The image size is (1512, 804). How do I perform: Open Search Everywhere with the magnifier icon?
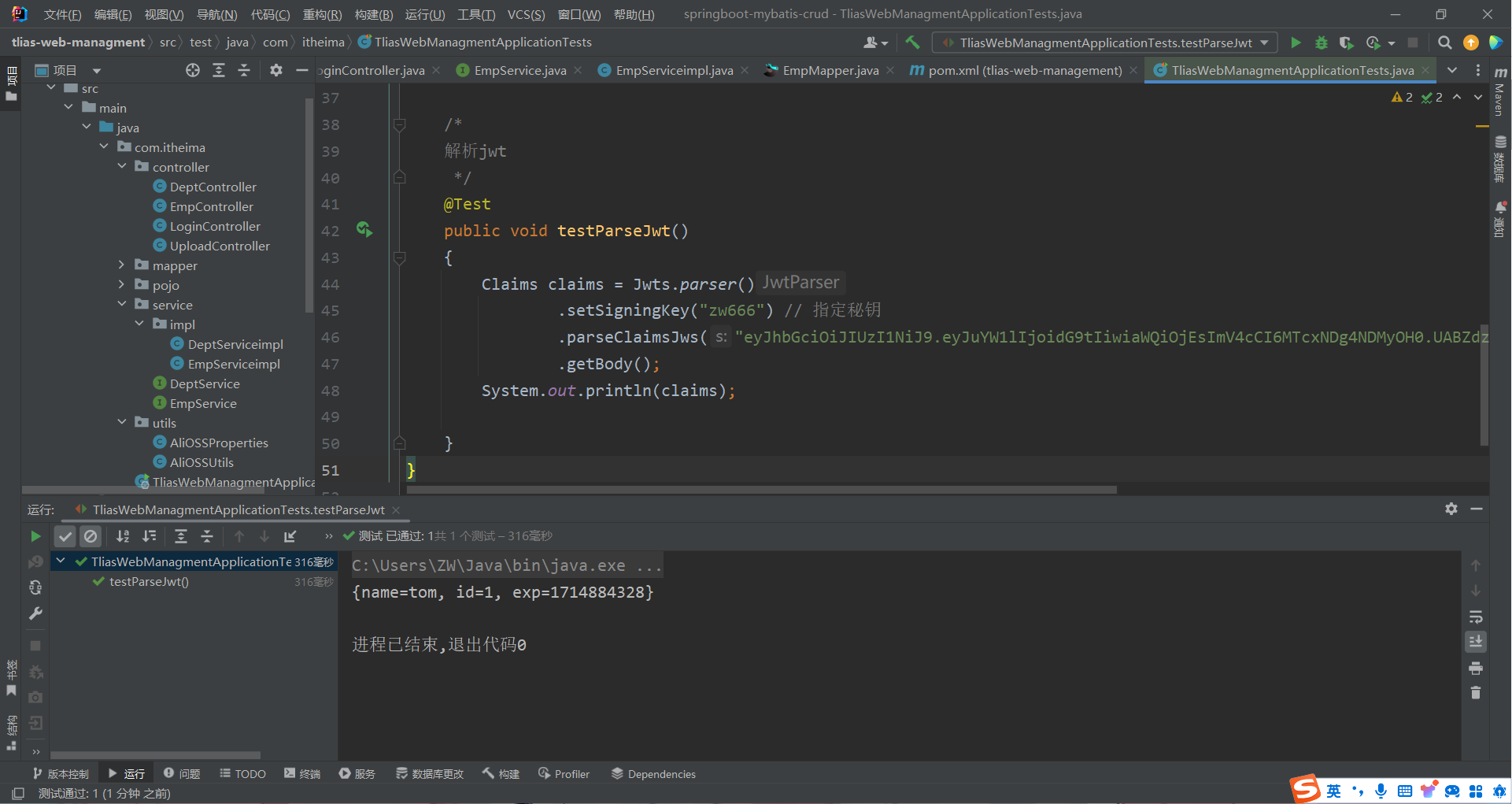click(1444, 43)
